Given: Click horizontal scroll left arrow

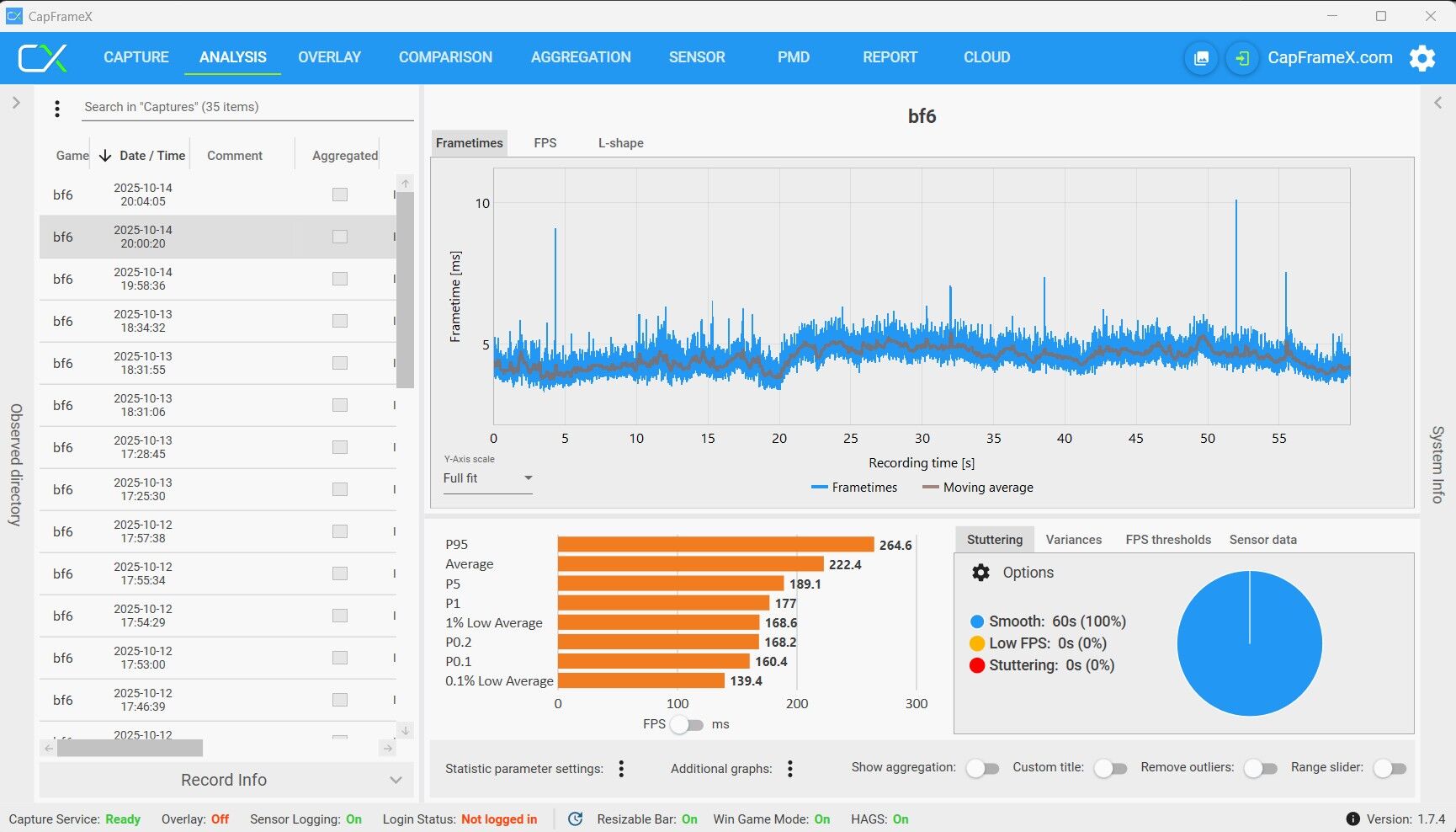Looking at the screenshot, I should (48, 748).
